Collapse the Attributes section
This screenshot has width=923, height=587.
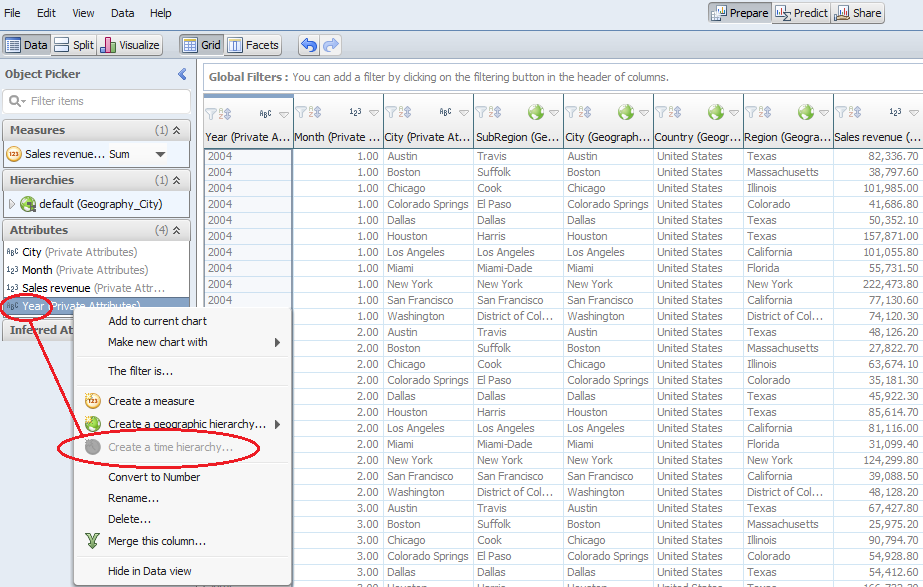[177, 230]
